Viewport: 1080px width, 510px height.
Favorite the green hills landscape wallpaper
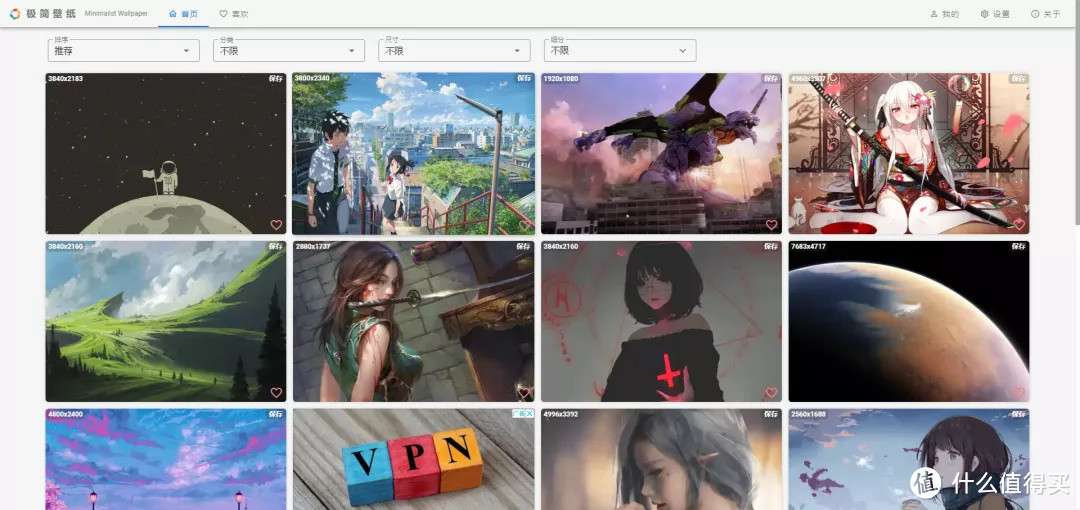pos(276,393)
